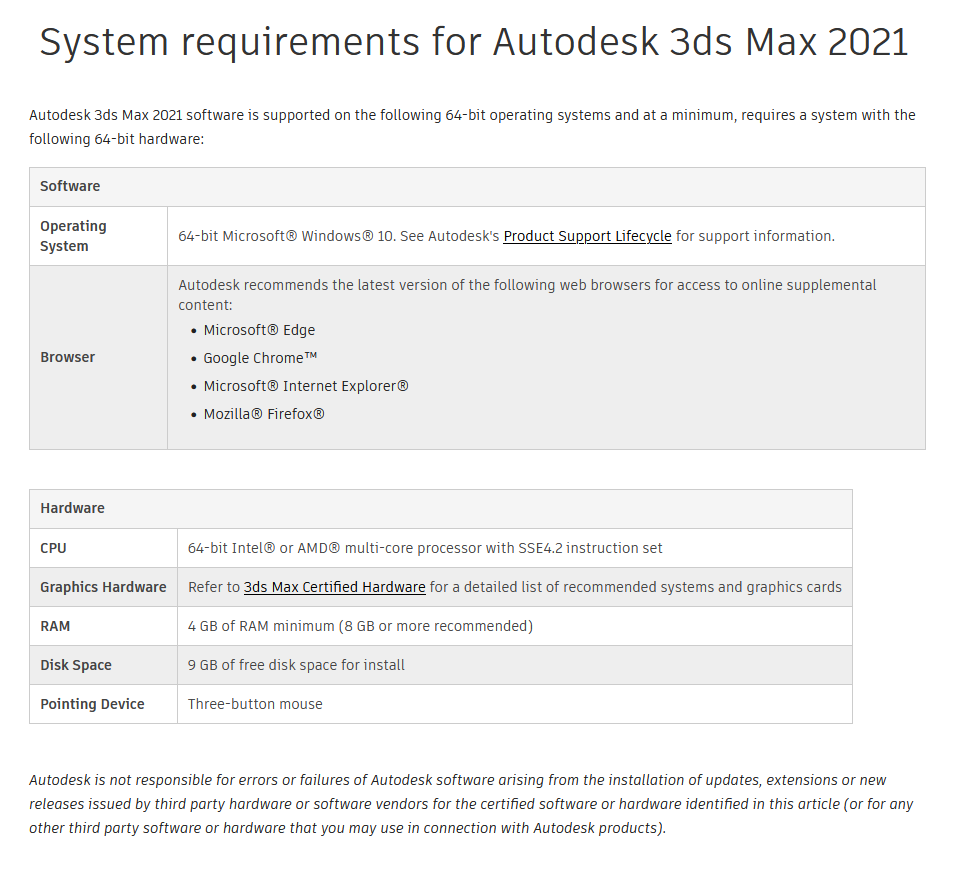Click the Graphics Hardware row label
This screenshot has width=966, height=876.
(104, 587)
